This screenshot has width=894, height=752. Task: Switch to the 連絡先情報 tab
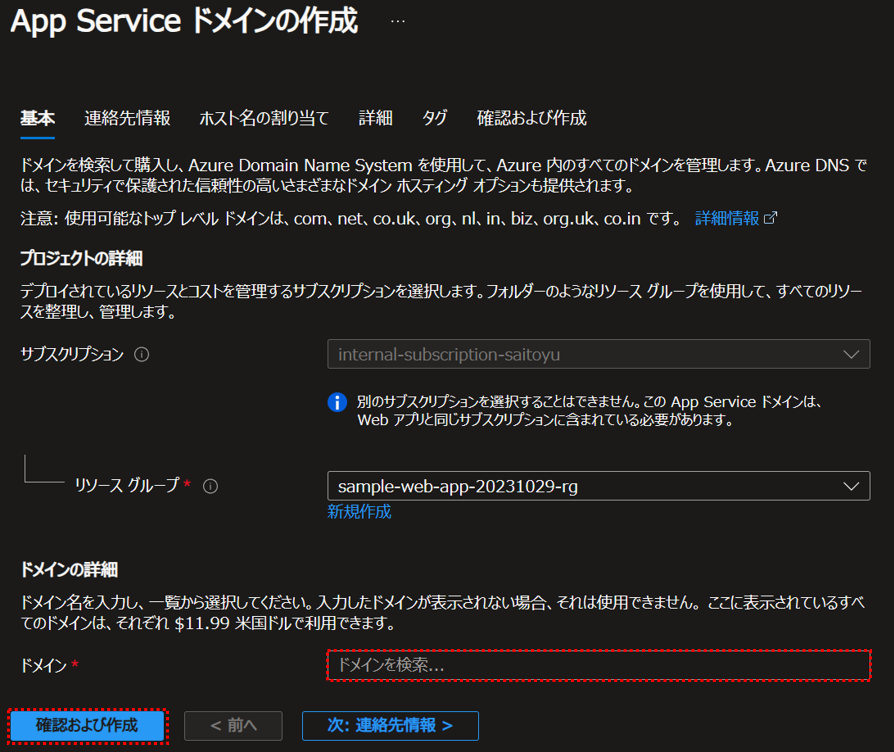pyautogui.click(x=127, y=118)
